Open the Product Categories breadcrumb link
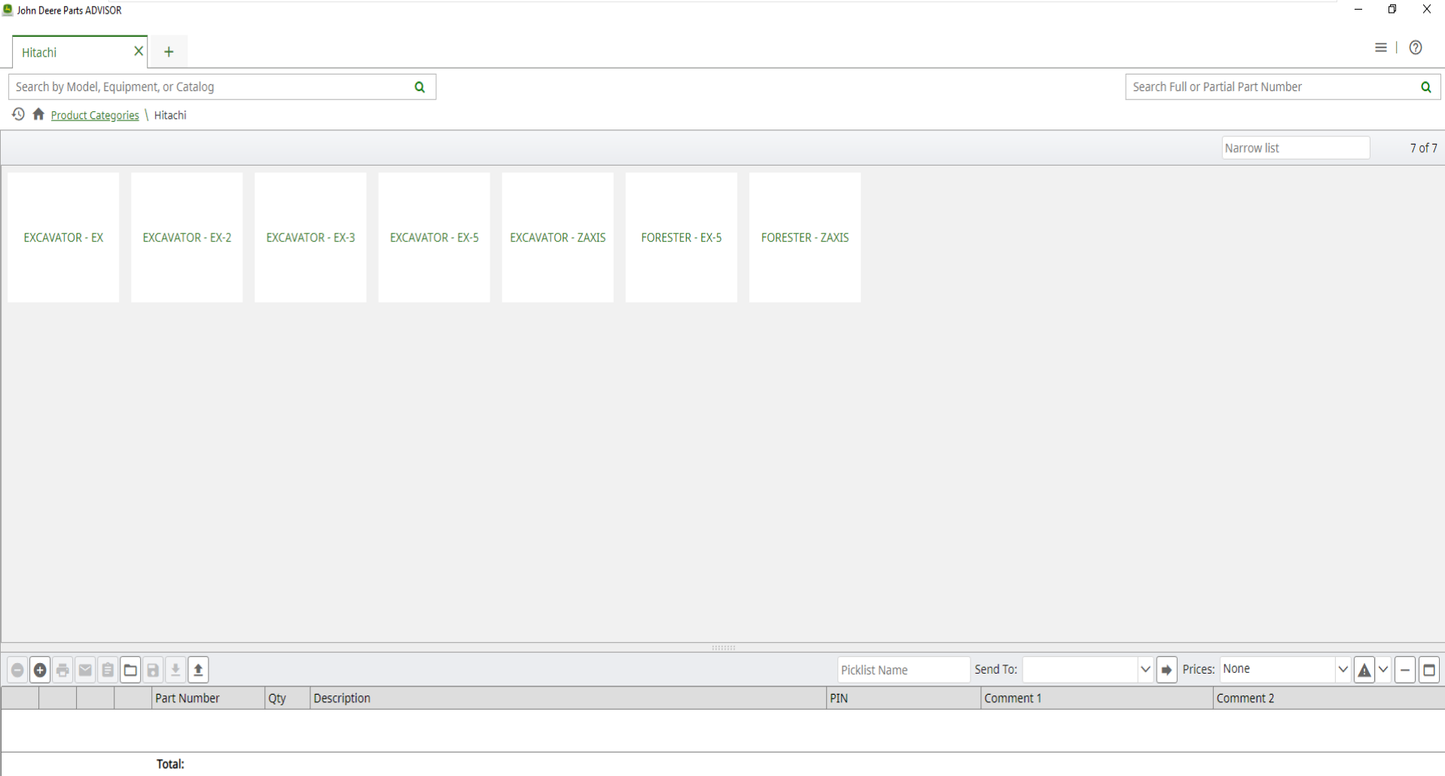This screenshot has width=1445, height=776. (x=95, y=116)
